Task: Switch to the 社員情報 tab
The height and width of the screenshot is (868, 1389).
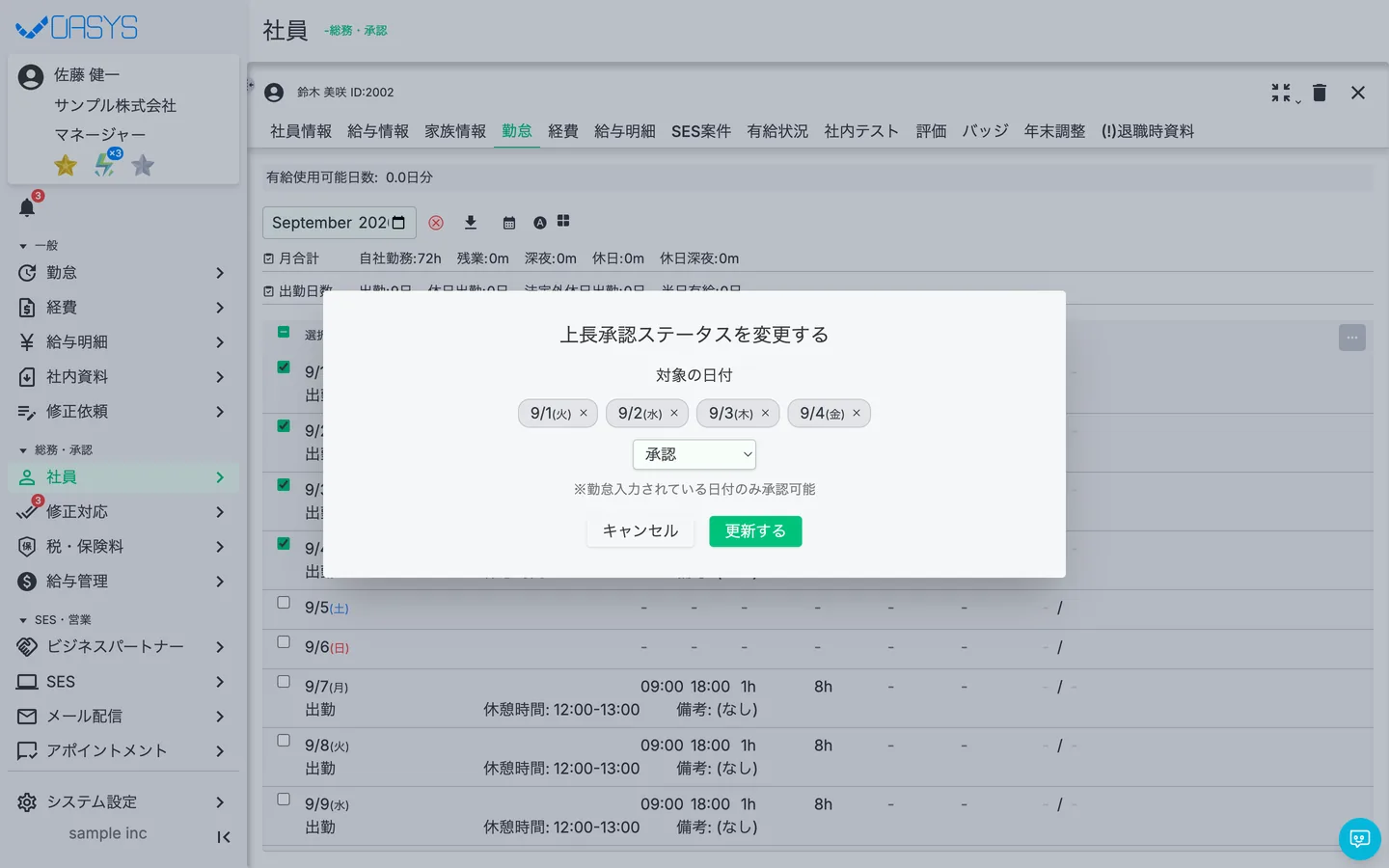Action: (301, 131)
